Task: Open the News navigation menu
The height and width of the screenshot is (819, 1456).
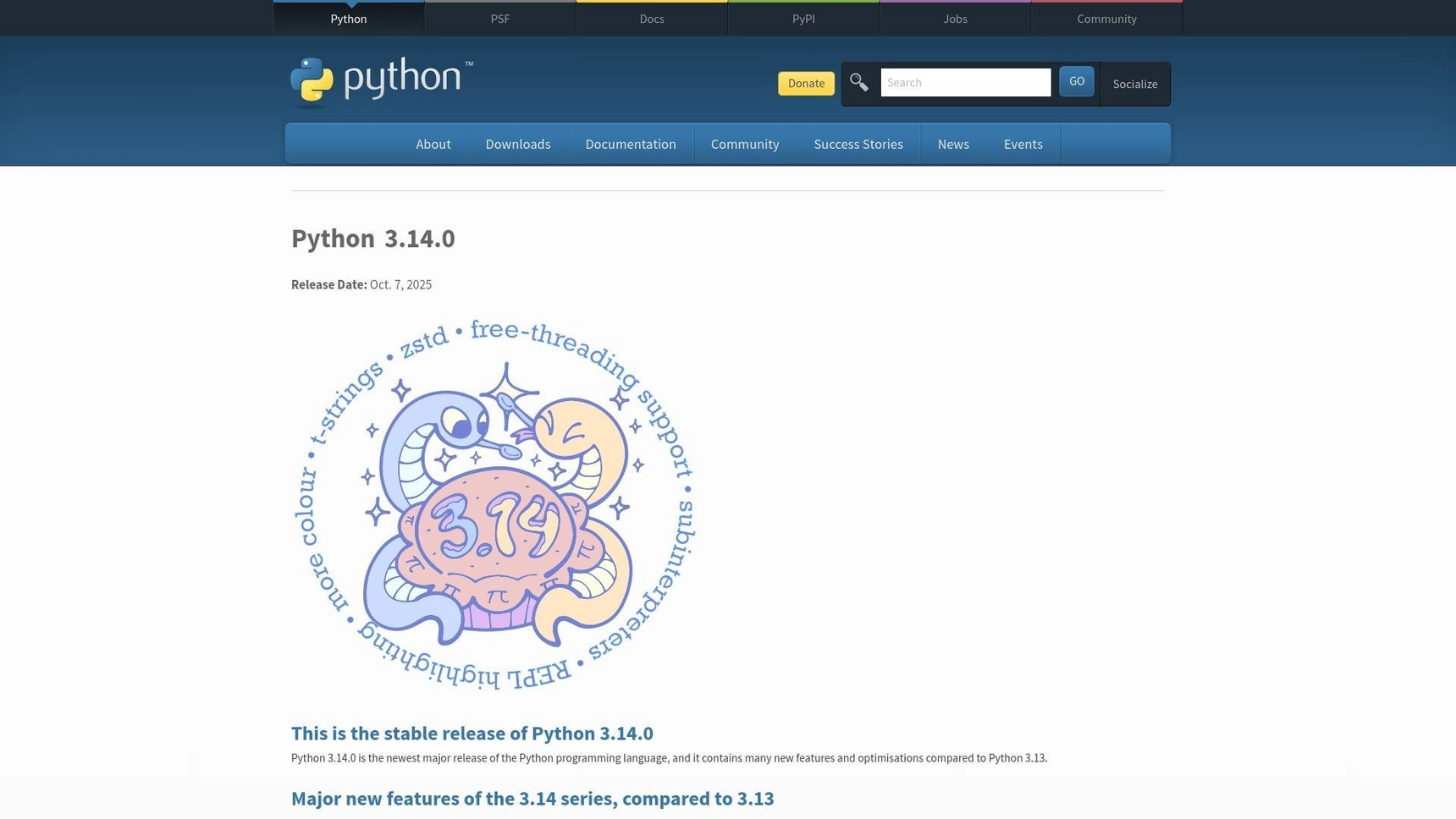Action: [953, 144]
